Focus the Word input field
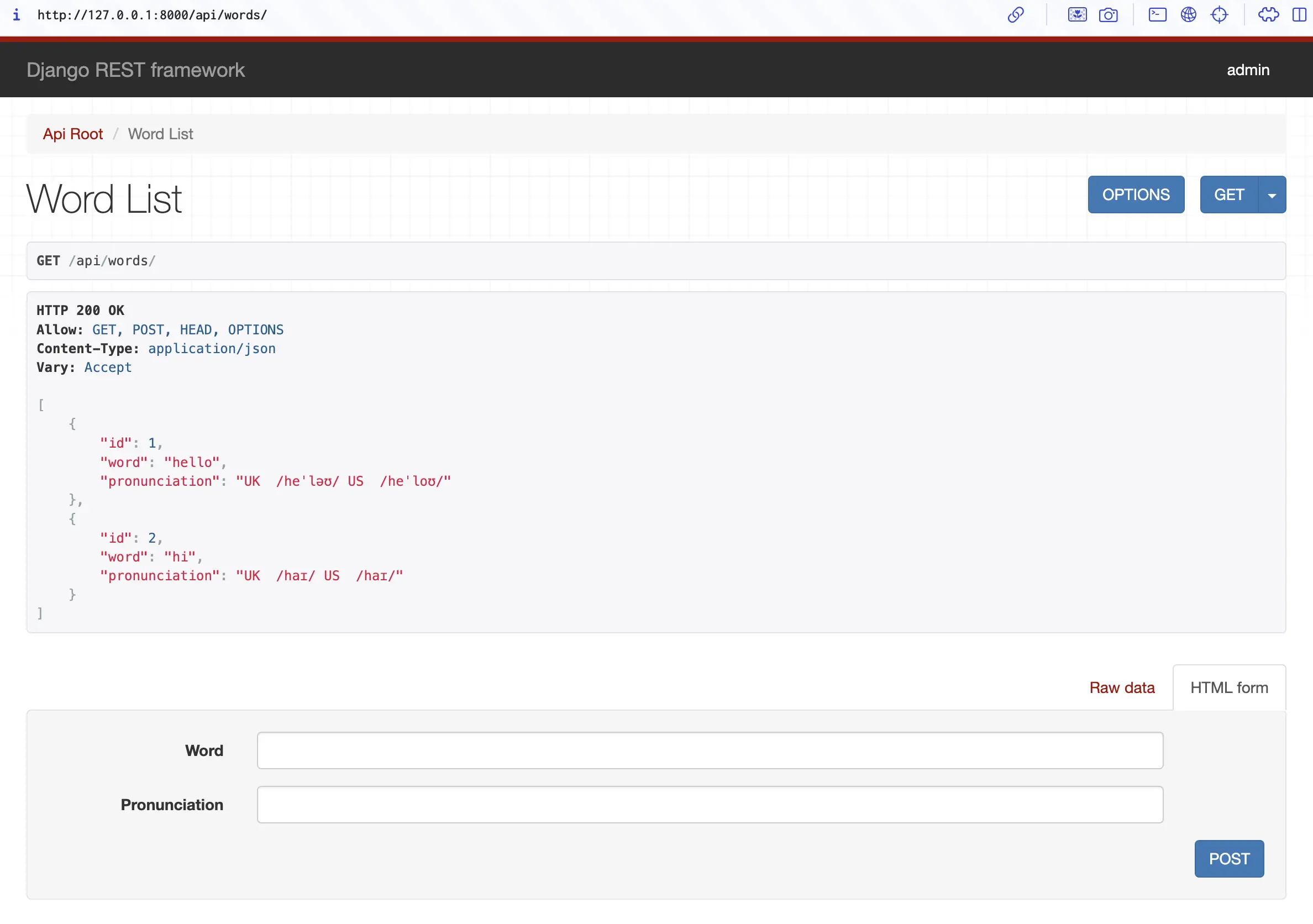Image resolution: width=1313 pixels, height=924 pixels. (710, 750)
